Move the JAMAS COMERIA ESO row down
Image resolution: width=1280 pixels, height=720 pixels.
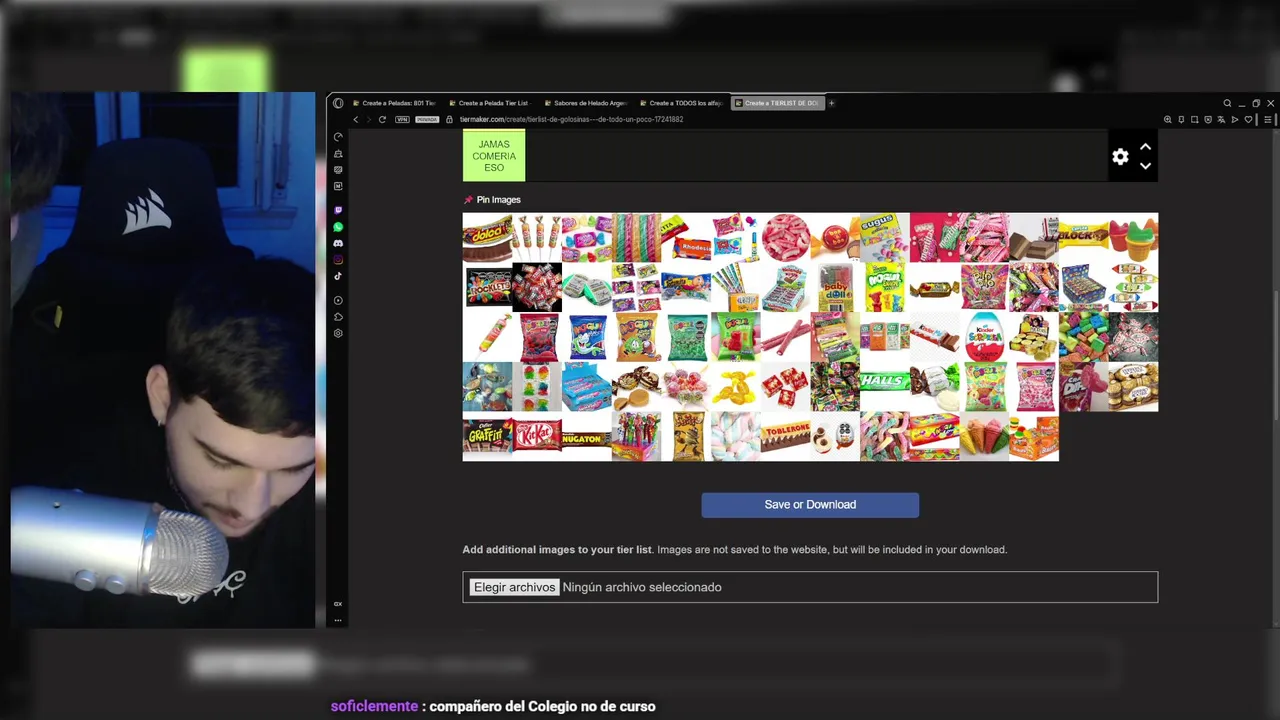coord(1145,166)
